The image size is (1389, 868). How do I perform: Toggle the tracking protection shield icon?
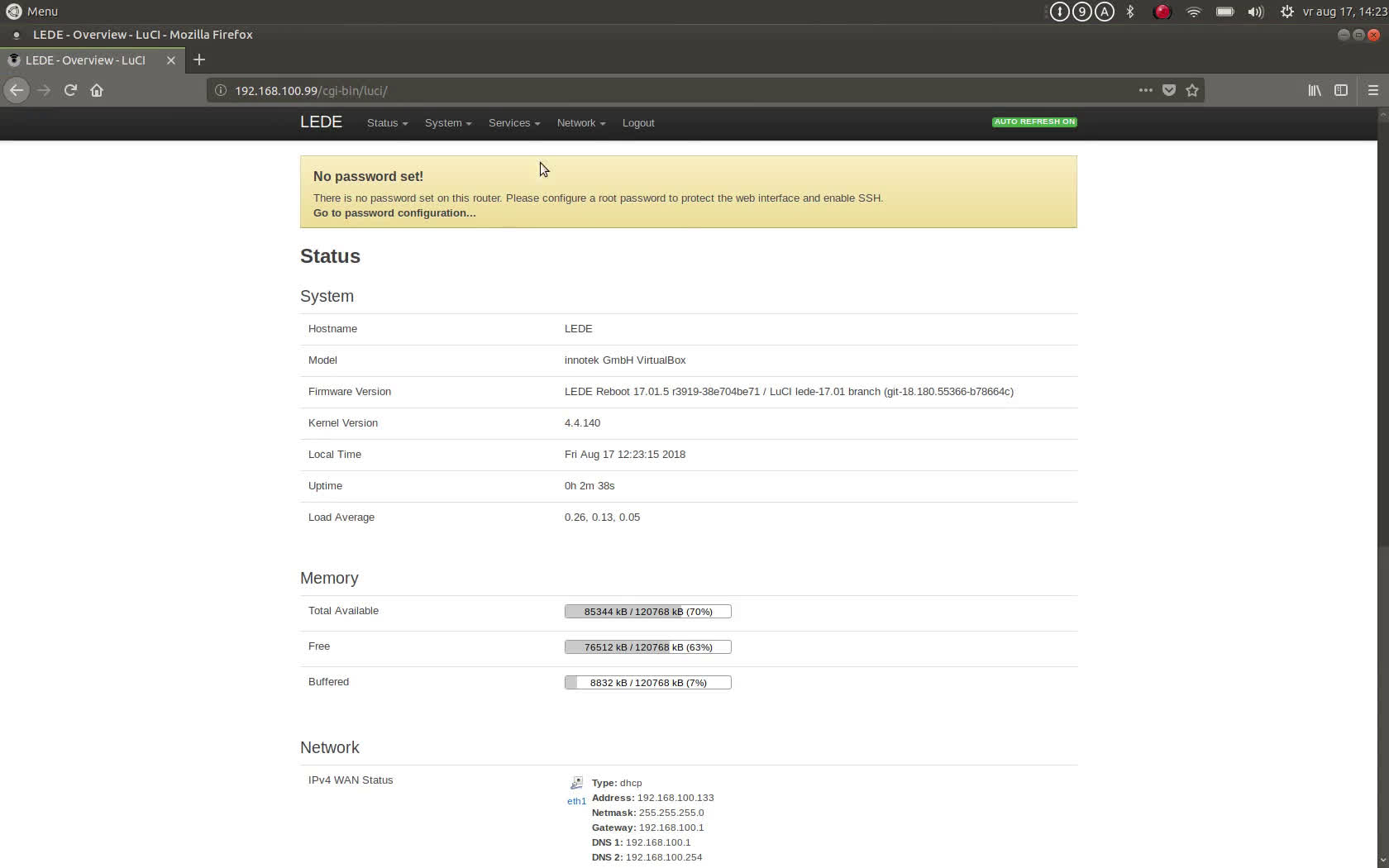point(220,90)
